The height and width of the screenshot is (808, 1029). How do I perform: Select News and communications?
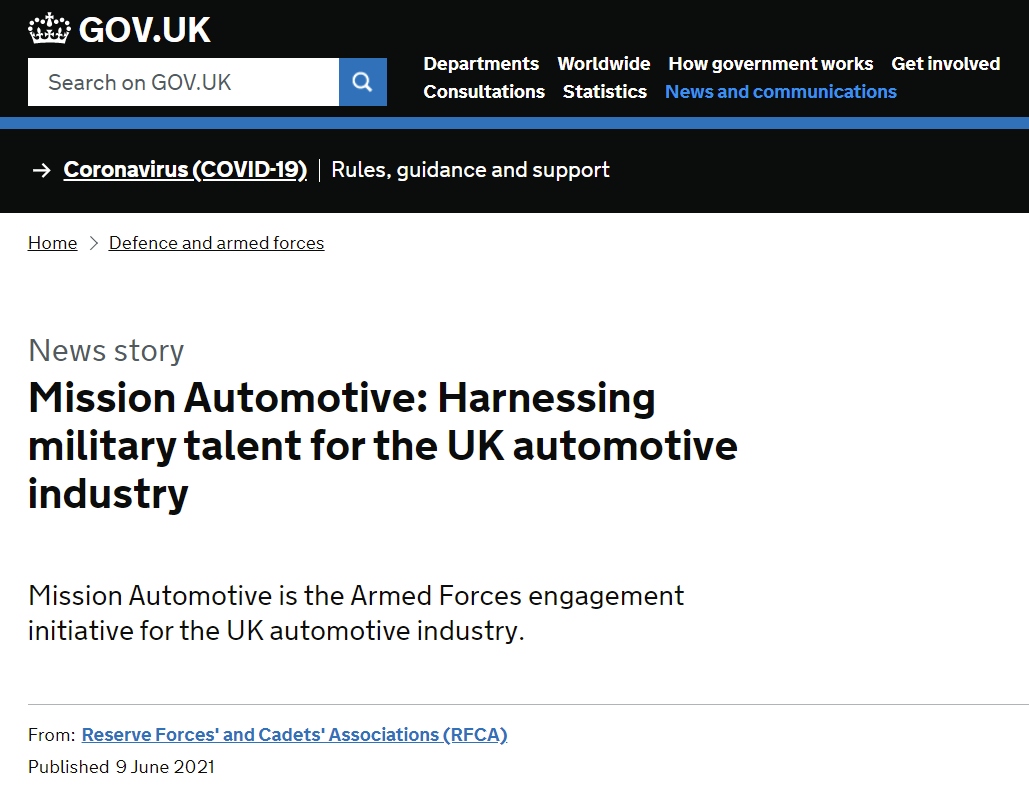[780, 91]
